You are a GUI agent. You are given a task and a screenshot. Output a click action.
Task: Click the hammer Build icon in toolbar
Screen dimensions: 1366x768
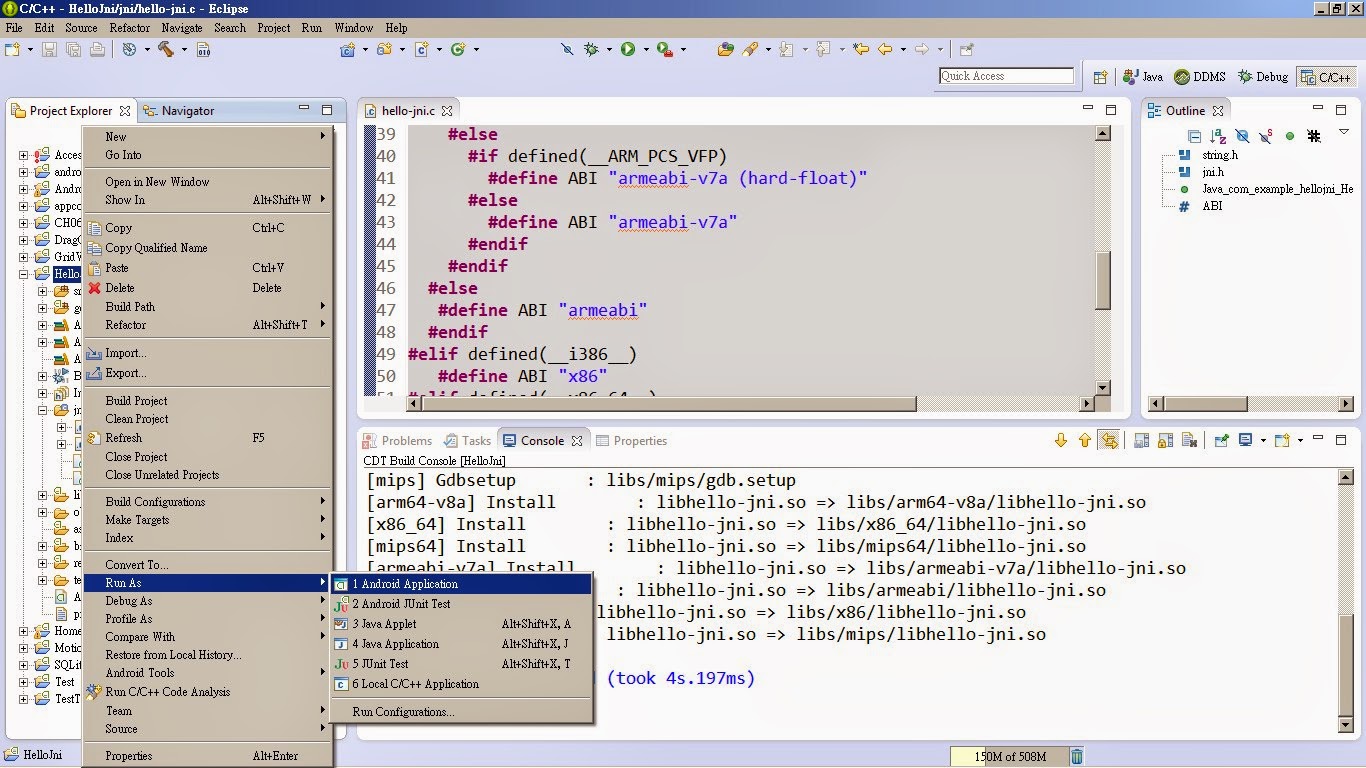(x=165, y=49)
